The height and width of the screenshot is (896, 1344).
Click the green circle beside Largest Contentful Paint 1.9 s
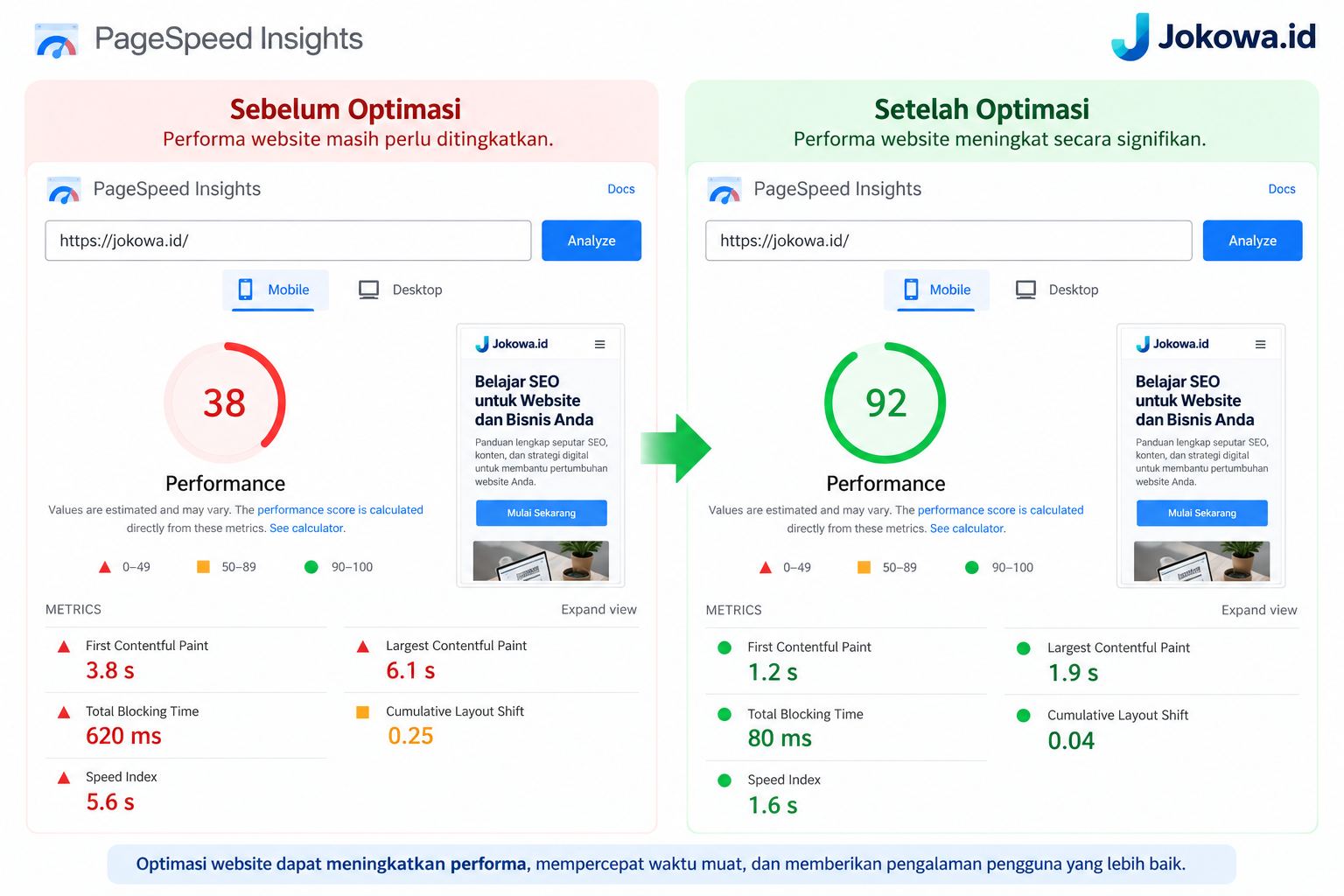(x=1024, y=648)
